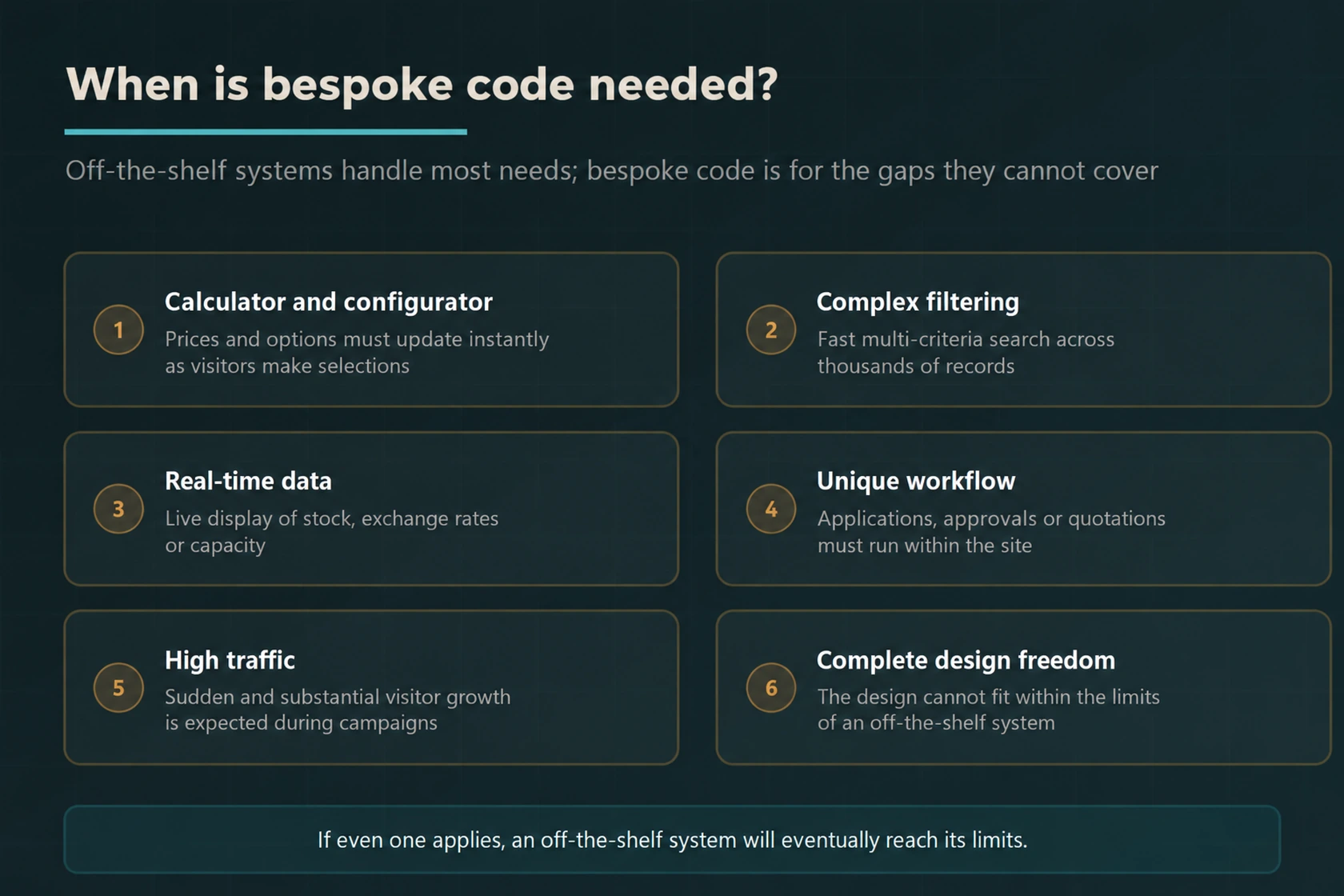Click text 'Live display of stock, exchange rates'

tap(331, 518)
